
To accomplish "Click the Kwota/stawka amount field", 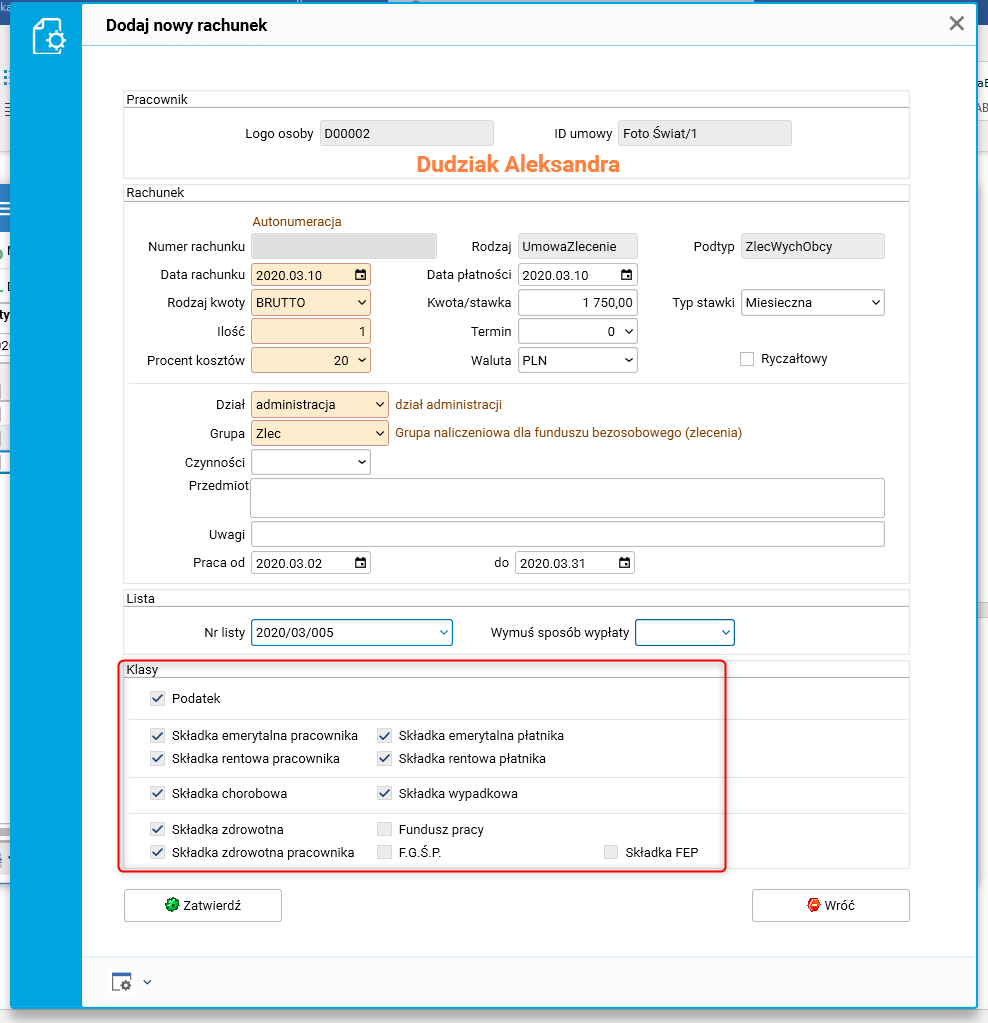I will tap(578, 303).
